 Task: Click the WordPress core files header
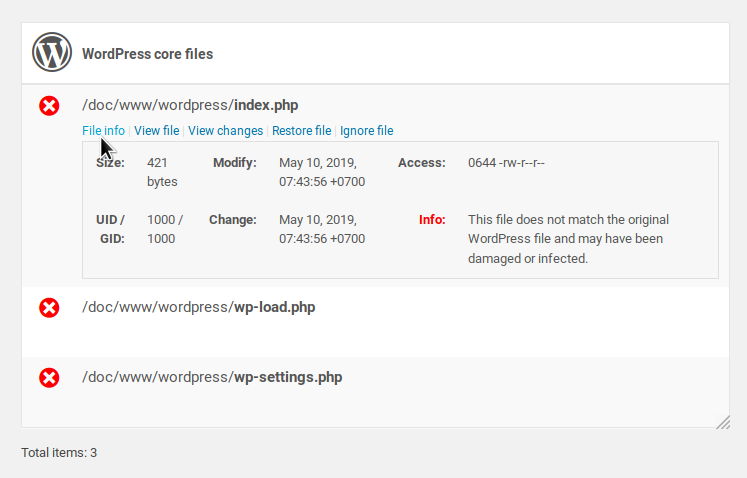coord(148,54)
